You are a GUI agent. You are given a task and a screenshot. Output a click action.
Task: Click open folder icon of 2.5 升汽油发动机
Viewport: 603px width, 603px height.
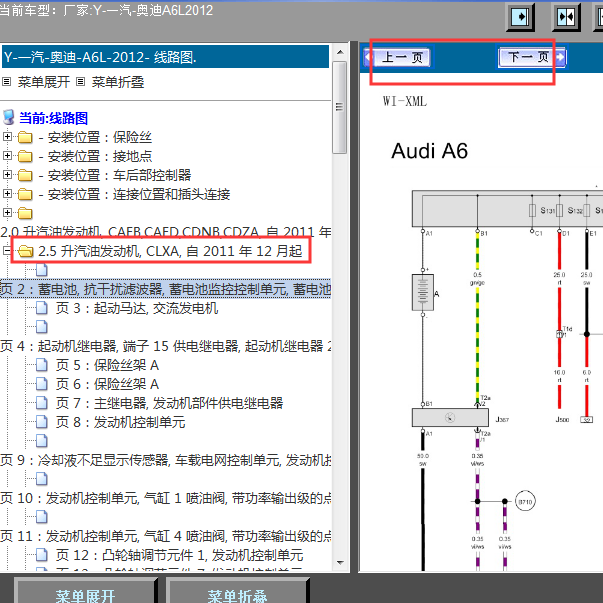[26, 251]
